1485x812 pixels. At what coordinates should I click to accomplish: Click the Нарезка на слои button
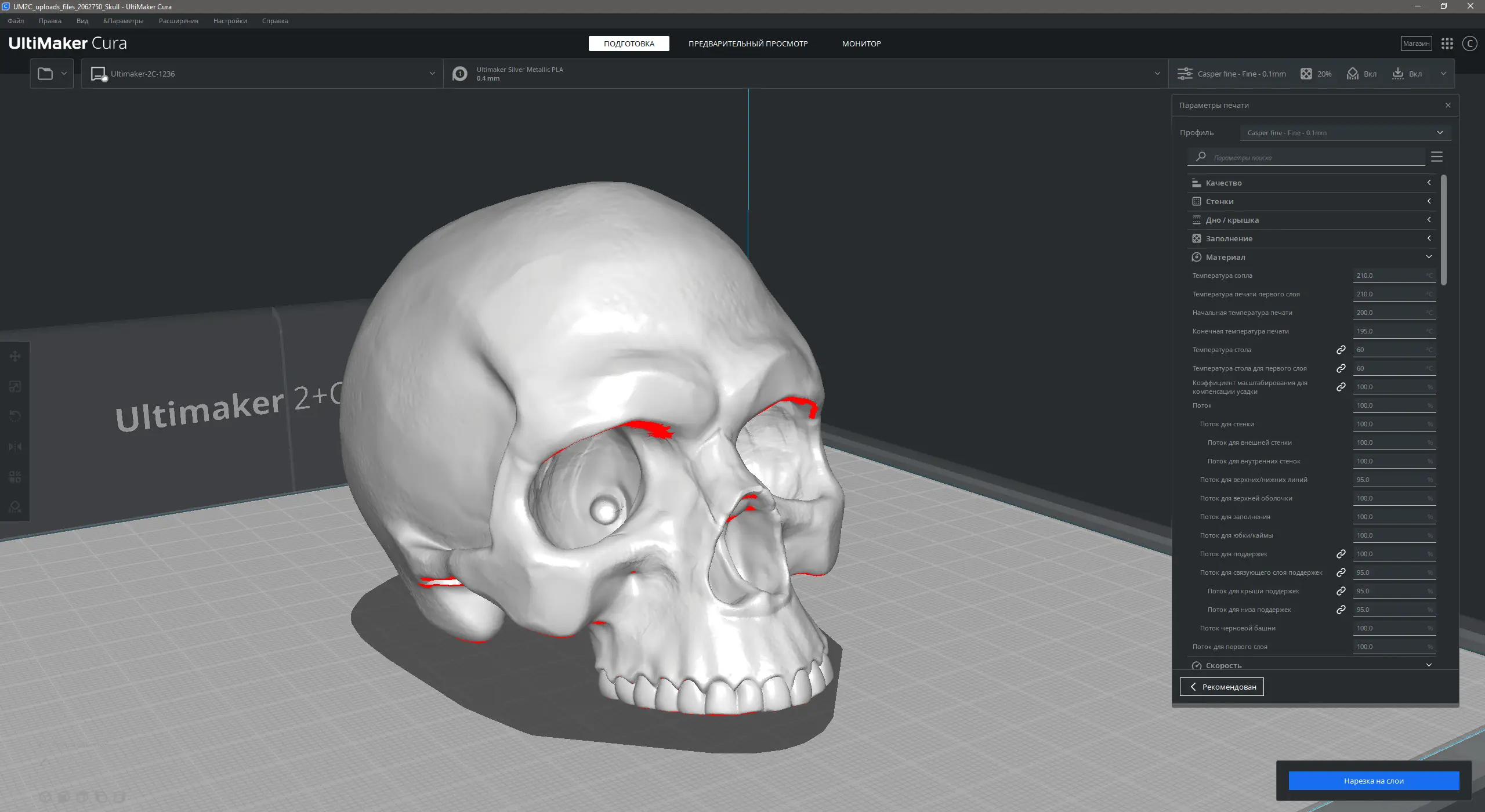[x=1373, y=781]
